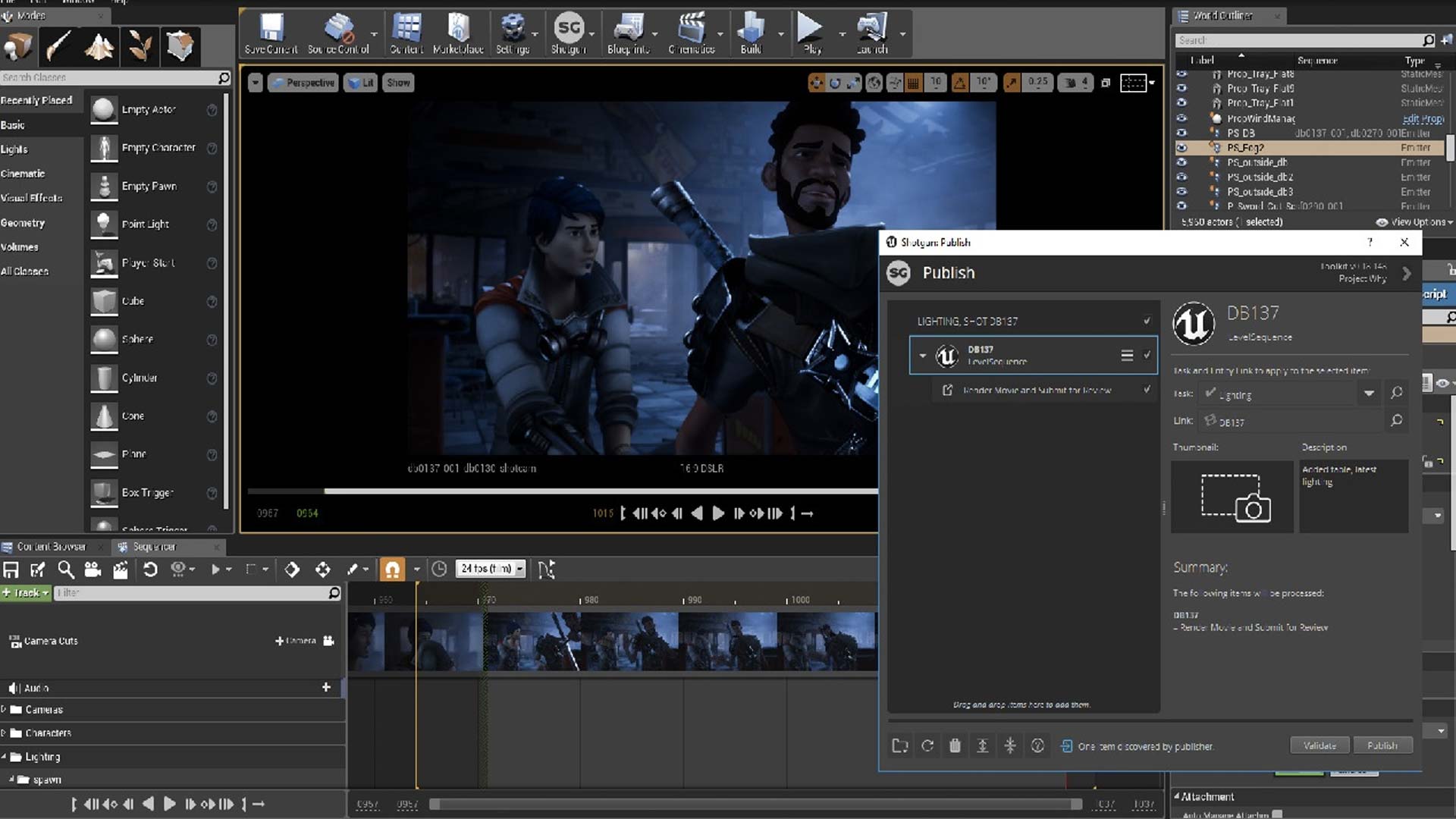Collapse the DB137 item in publish tree

tap(922, 356)
